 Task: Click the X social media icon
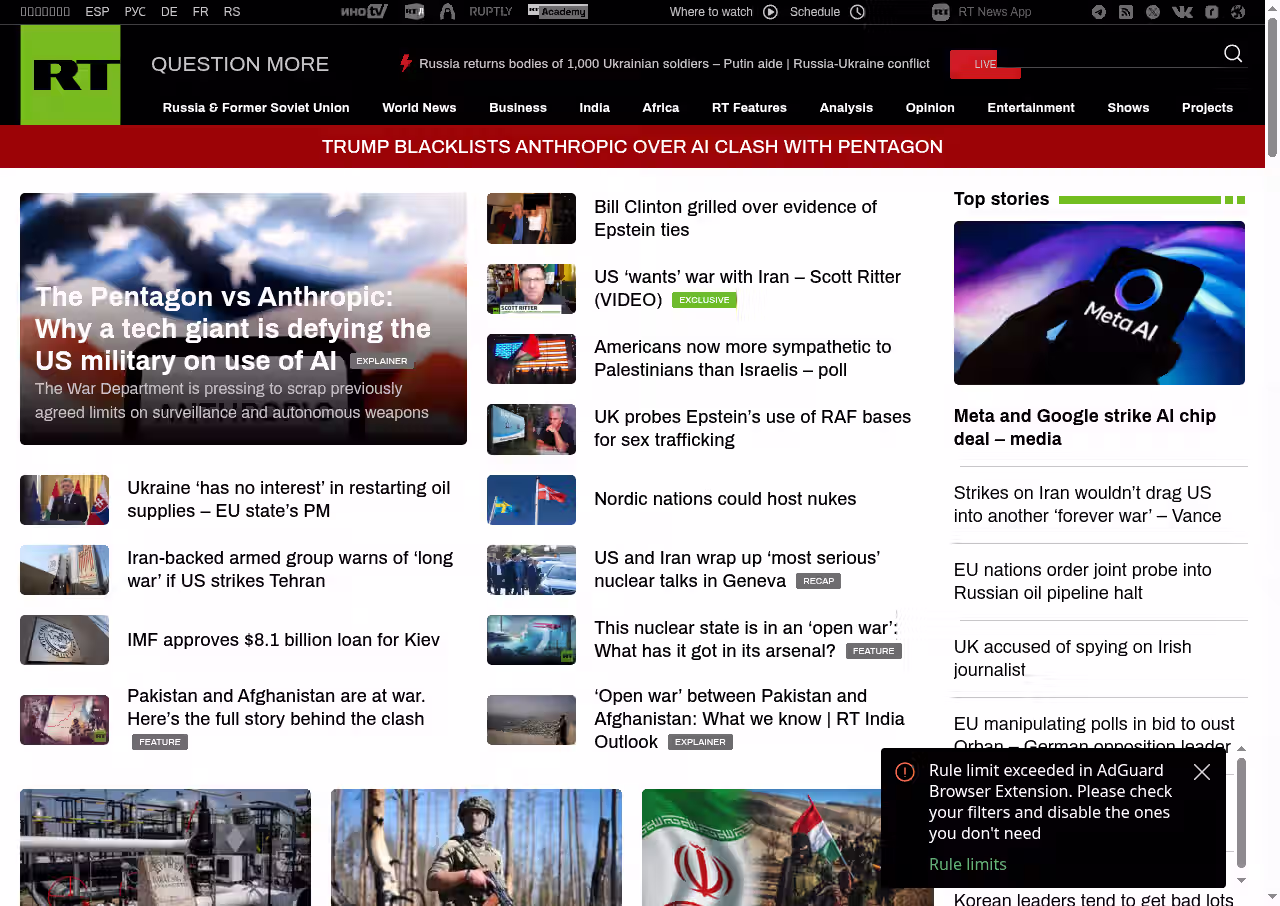[1153, 12]
